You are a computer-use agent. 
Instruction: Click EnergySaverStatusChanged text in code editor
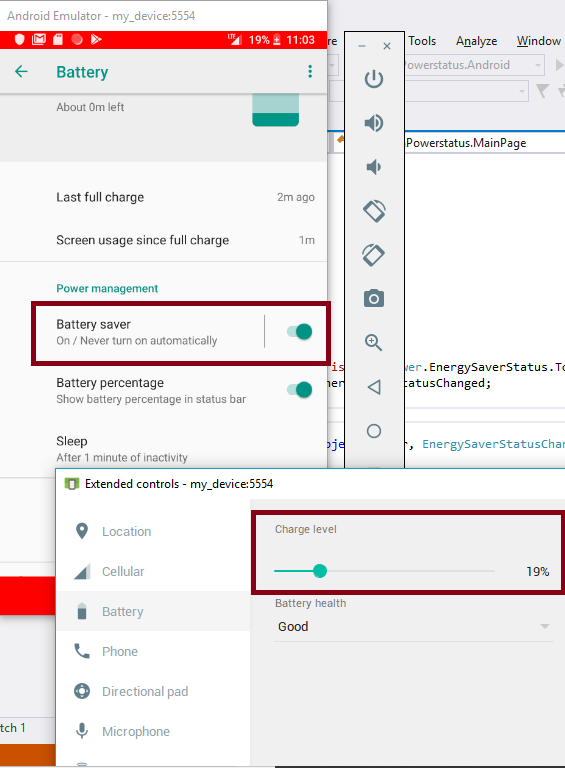coord(494,444)
